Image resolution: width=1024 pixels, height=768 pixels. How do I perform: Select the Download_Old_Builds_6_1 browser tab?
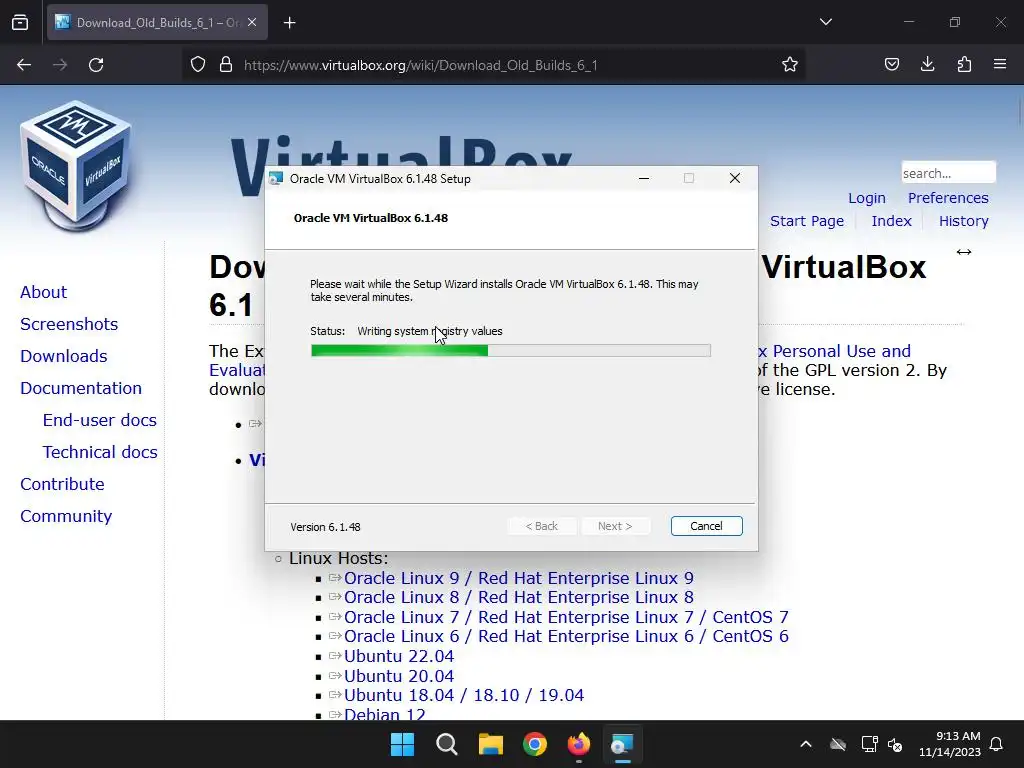[x=157, y=23]
